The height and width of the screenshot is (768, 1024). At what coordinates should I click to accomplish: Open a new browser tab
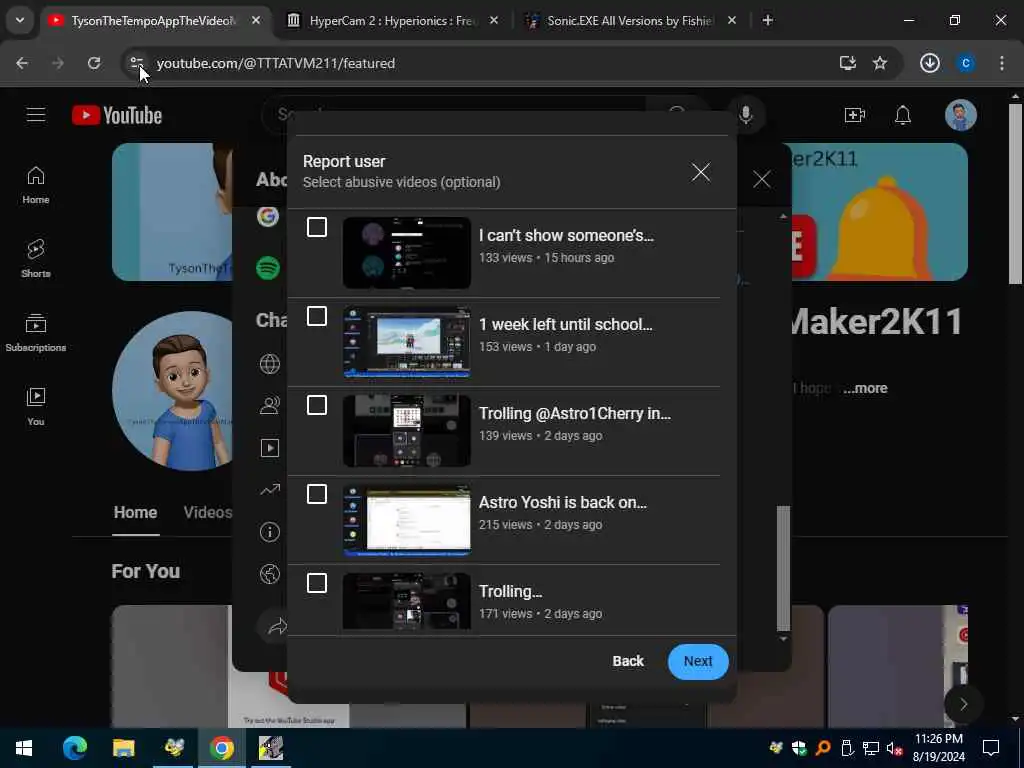(767, 21)
